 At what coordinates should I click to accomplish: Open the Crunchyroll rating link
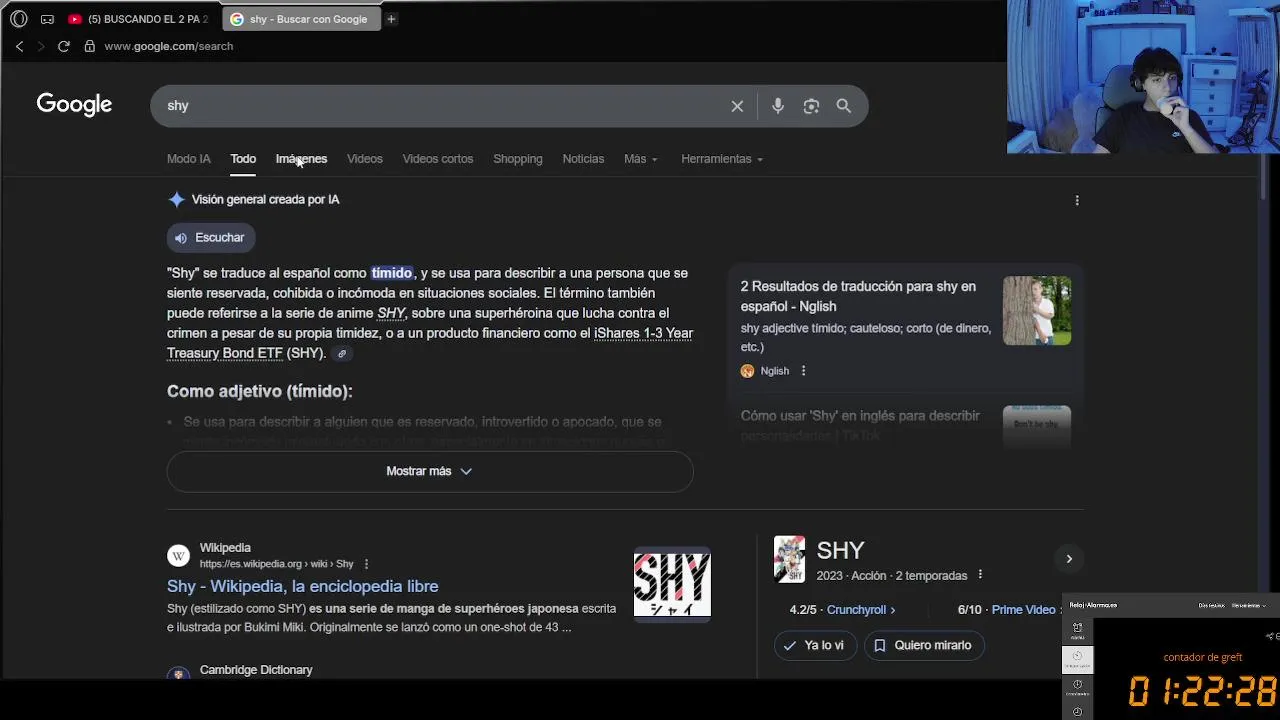(861, 610)
